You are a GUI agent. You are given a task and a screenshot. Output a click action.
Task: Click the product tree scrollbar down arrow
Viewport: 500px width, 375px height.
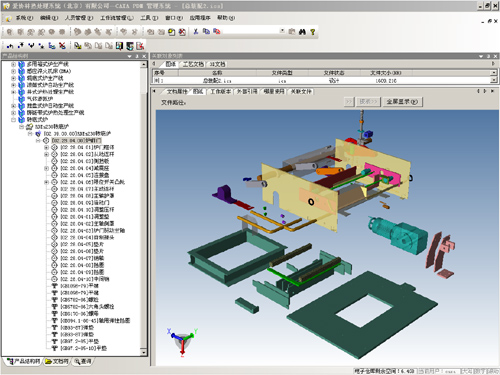coord(144,352)
